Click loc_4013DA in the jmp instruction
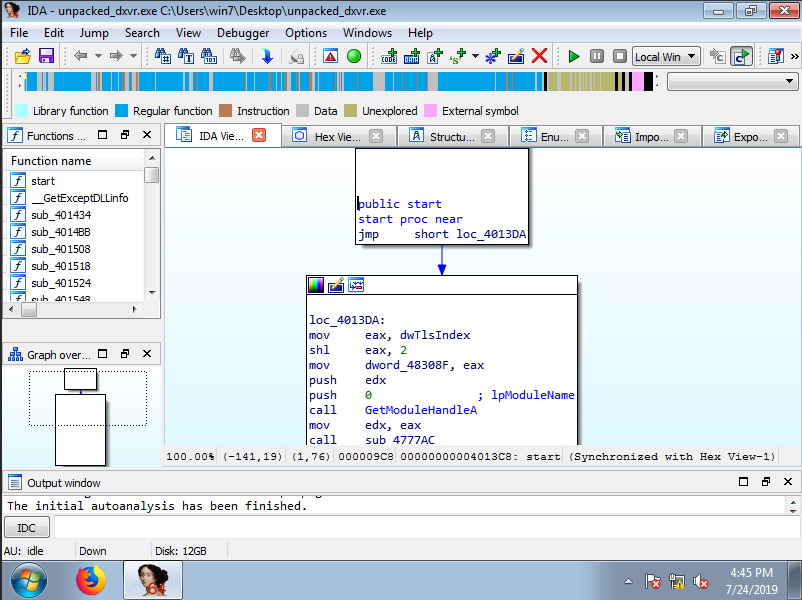This screenshot has width=802, height=600. point(491,234)
